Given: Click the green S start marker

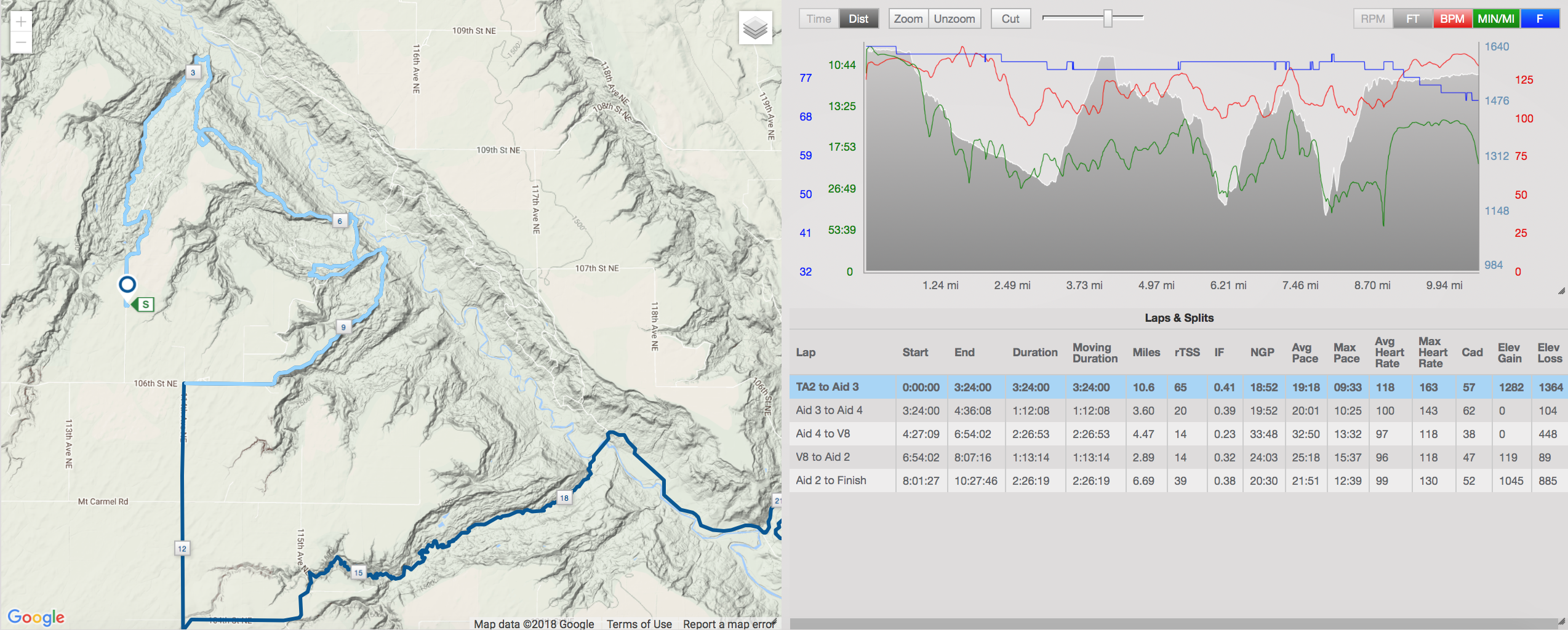Looking at the screenshot, I should pos(143,304).
